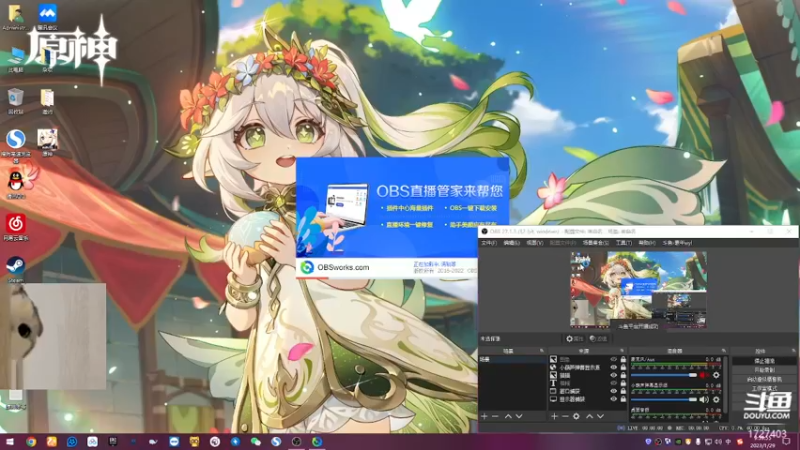Move selected source up in Sources panel
The height and width of the screenshot is (450, 800).
point(589,416)
